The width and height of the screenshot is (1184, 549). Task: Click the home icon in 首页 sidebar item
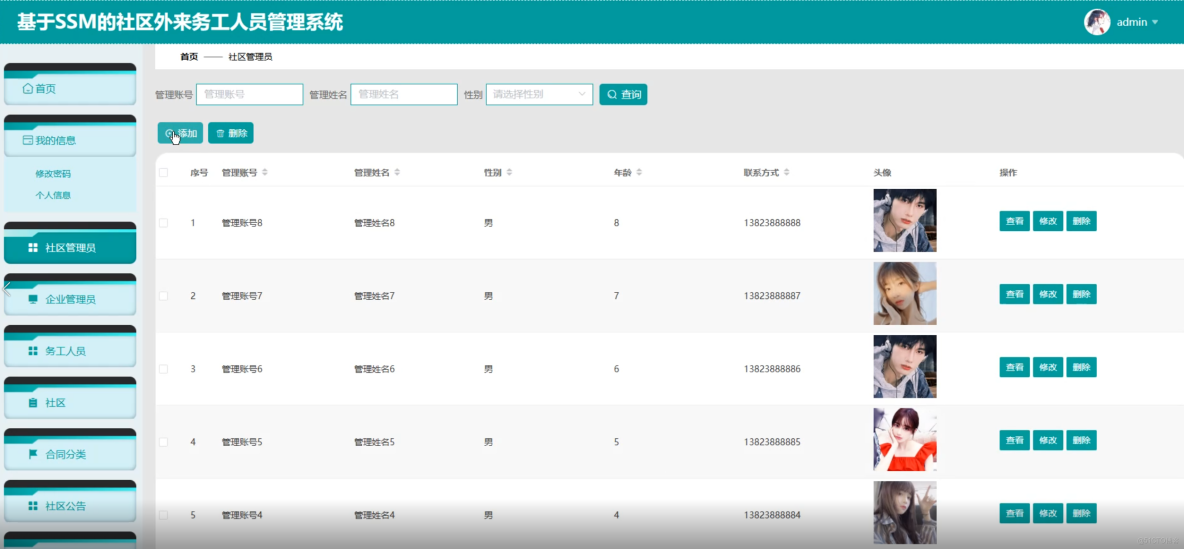(28, 89)
